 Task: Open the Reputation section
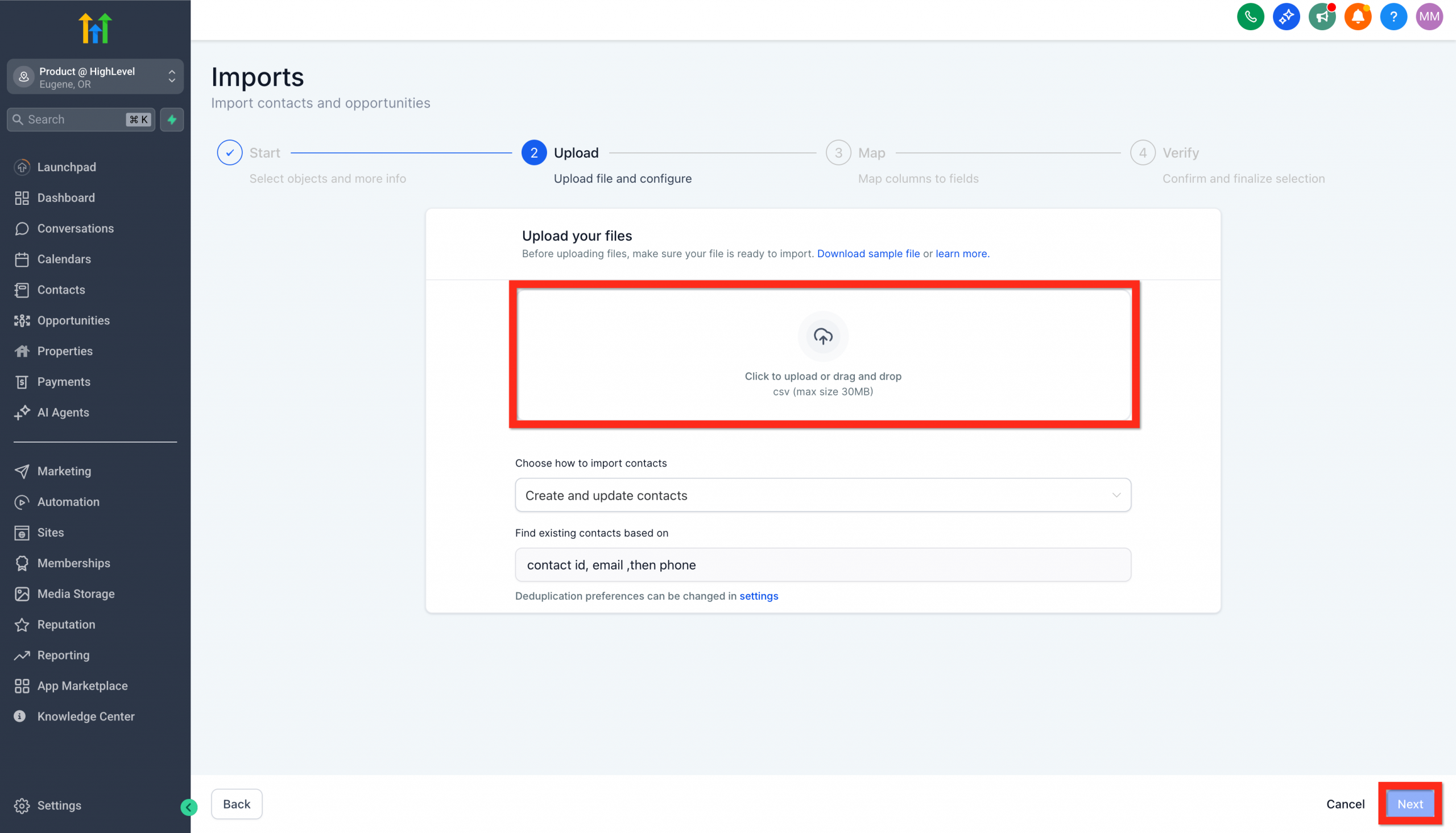tap(67, 624)
